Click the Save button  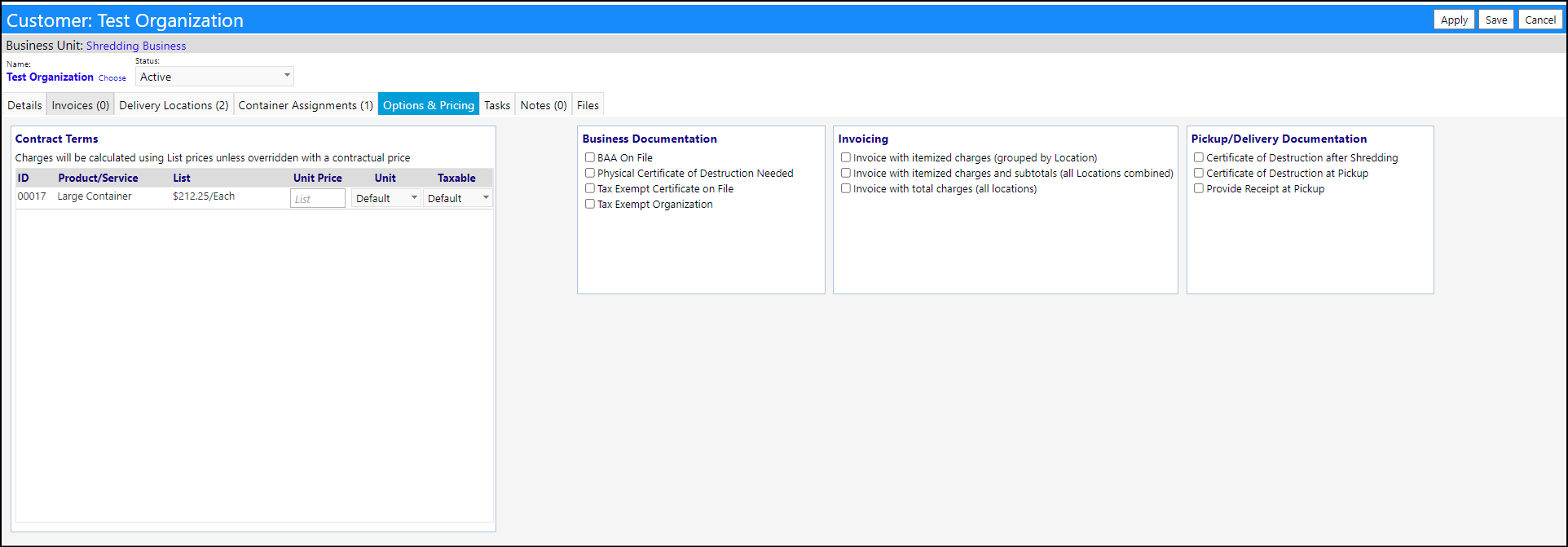(1496, 20)
